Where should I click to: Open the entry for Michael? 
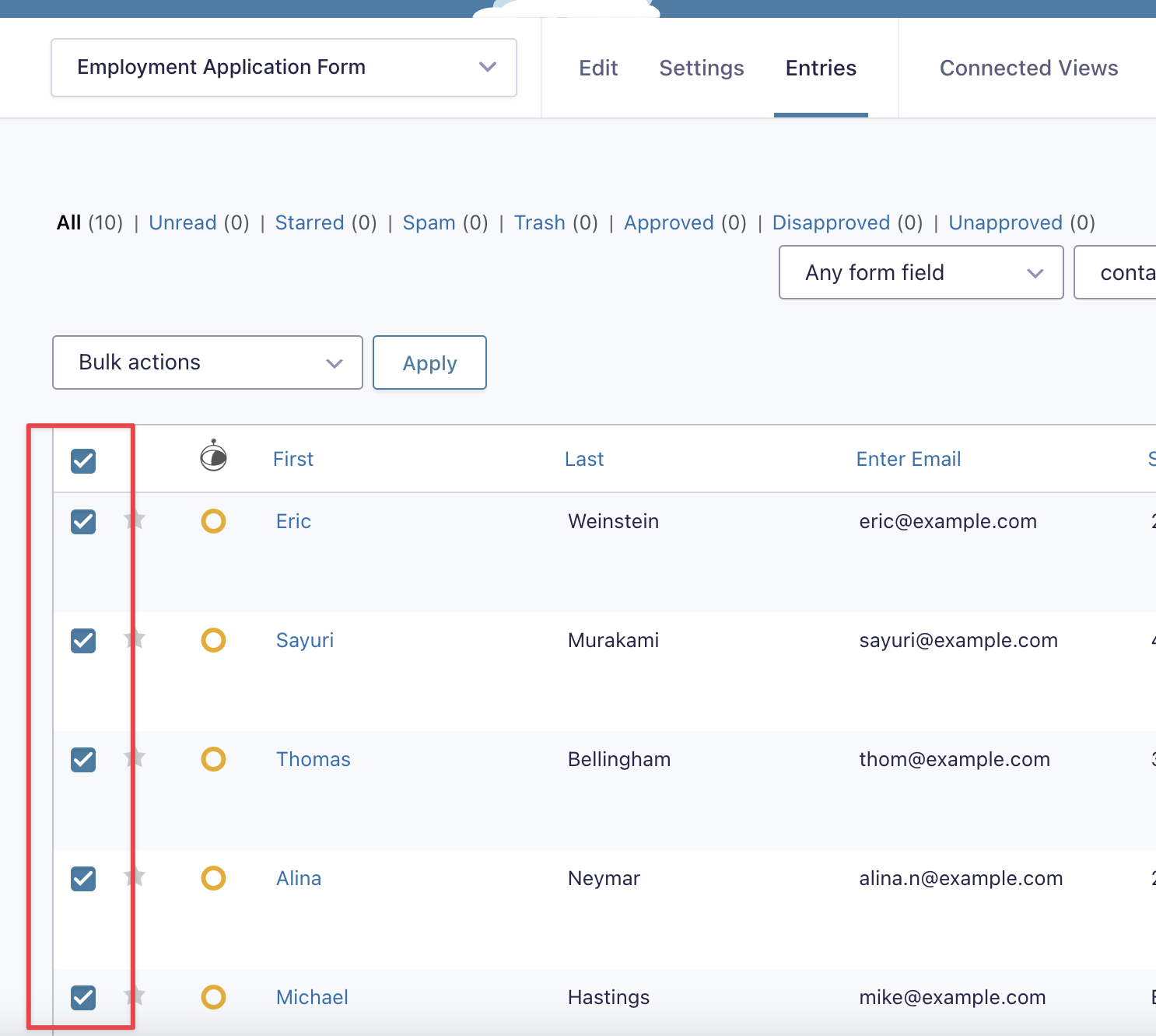[x=312, y=997]
